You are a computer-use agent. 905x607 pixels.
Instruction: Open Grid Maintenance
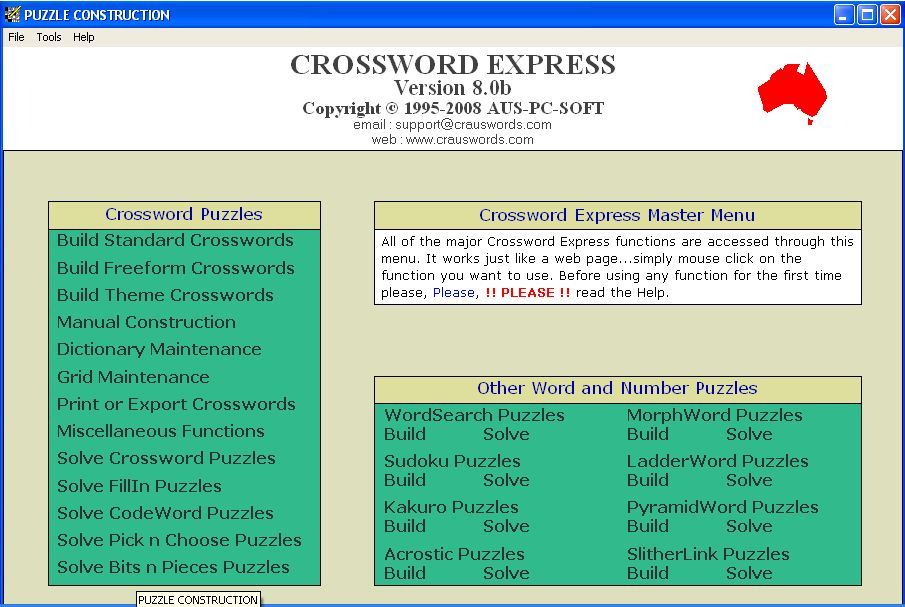133,377
